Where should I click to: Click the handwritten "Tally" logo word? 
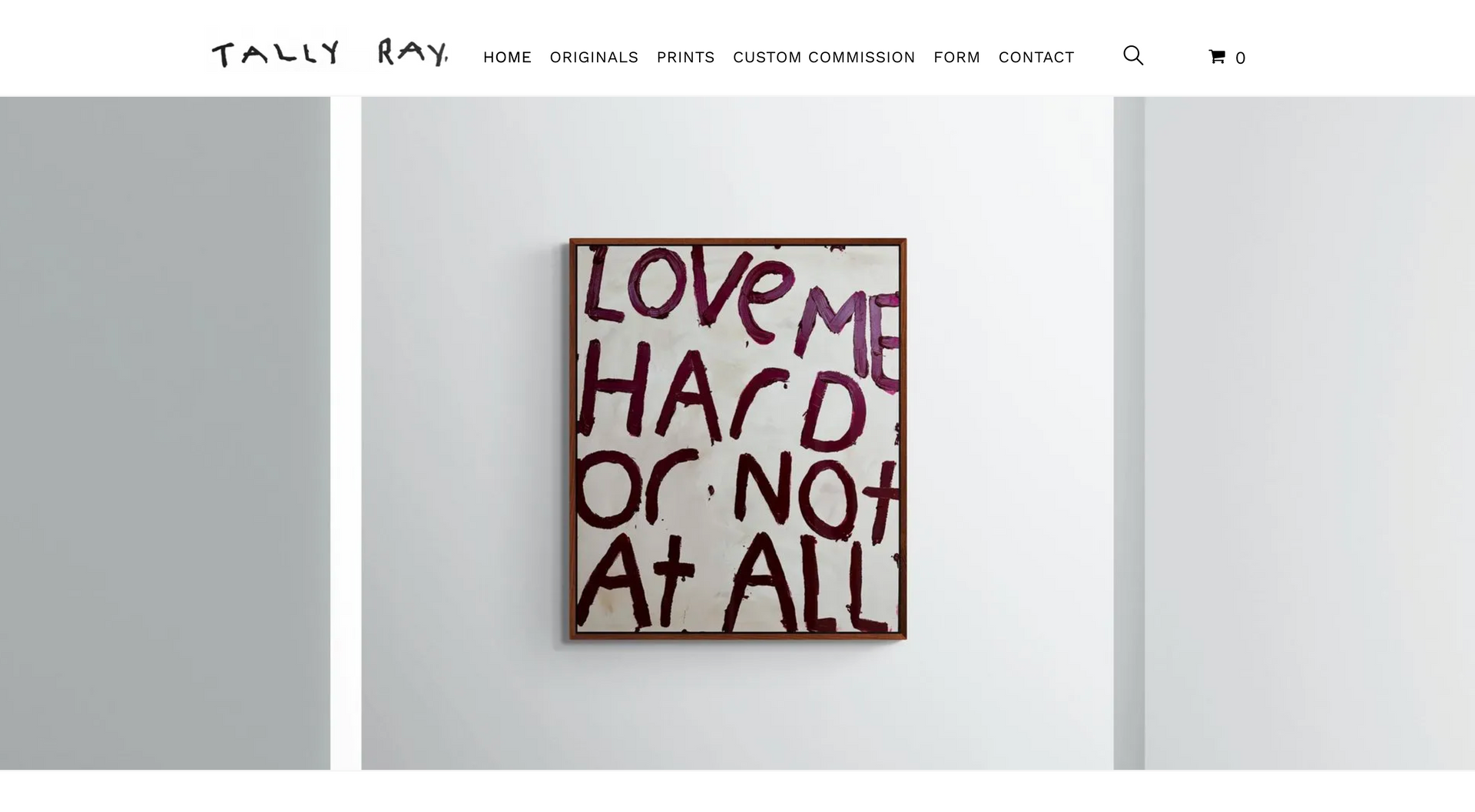276,54
